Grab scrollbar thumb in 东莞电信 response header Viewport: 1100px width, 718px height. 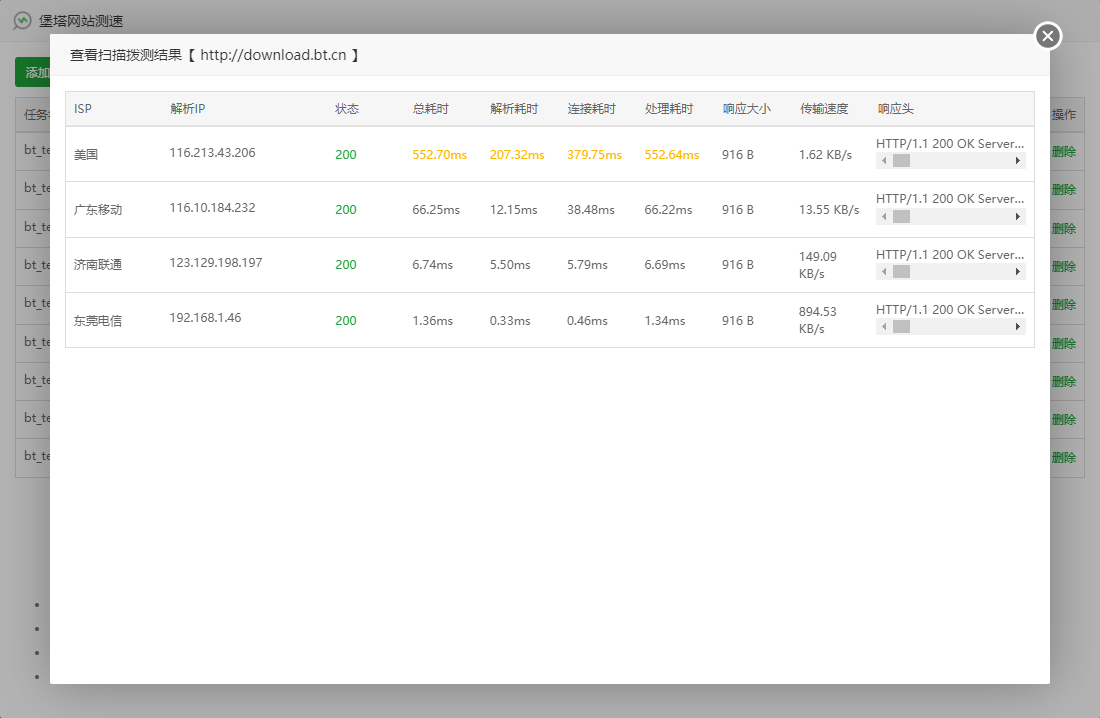point(901,327)
